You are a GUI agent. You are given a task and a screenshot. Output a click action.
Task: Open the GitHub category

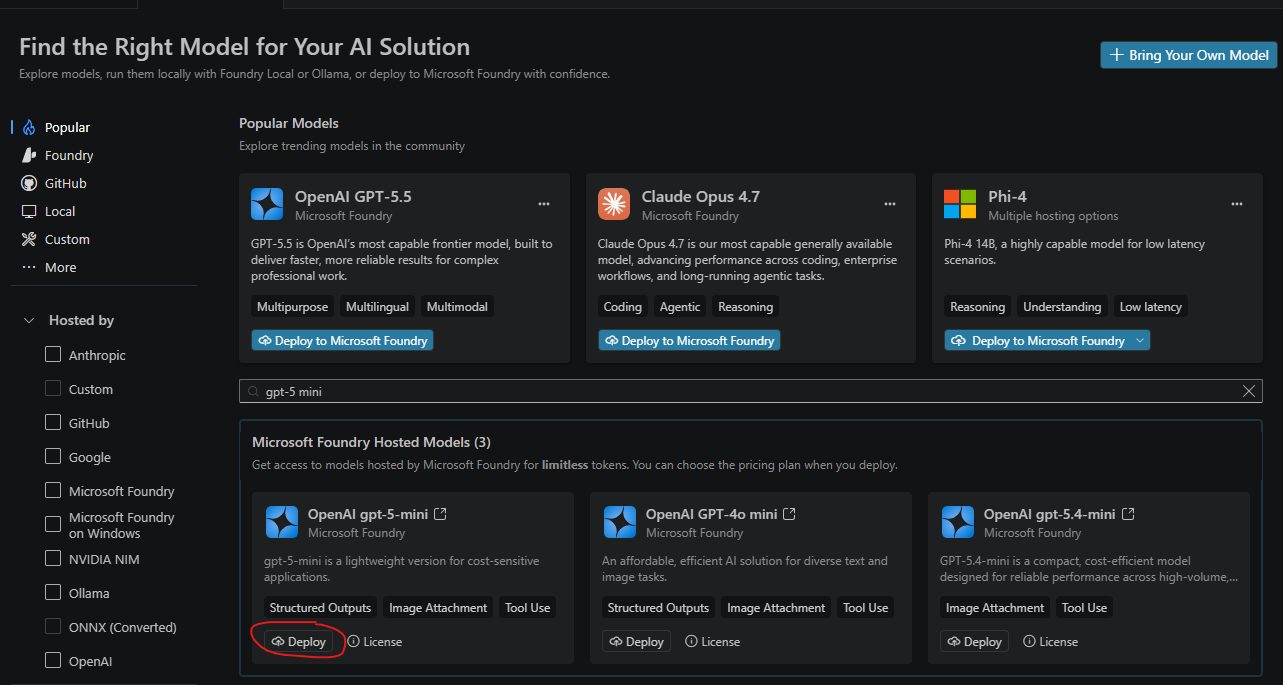[66, 183]
